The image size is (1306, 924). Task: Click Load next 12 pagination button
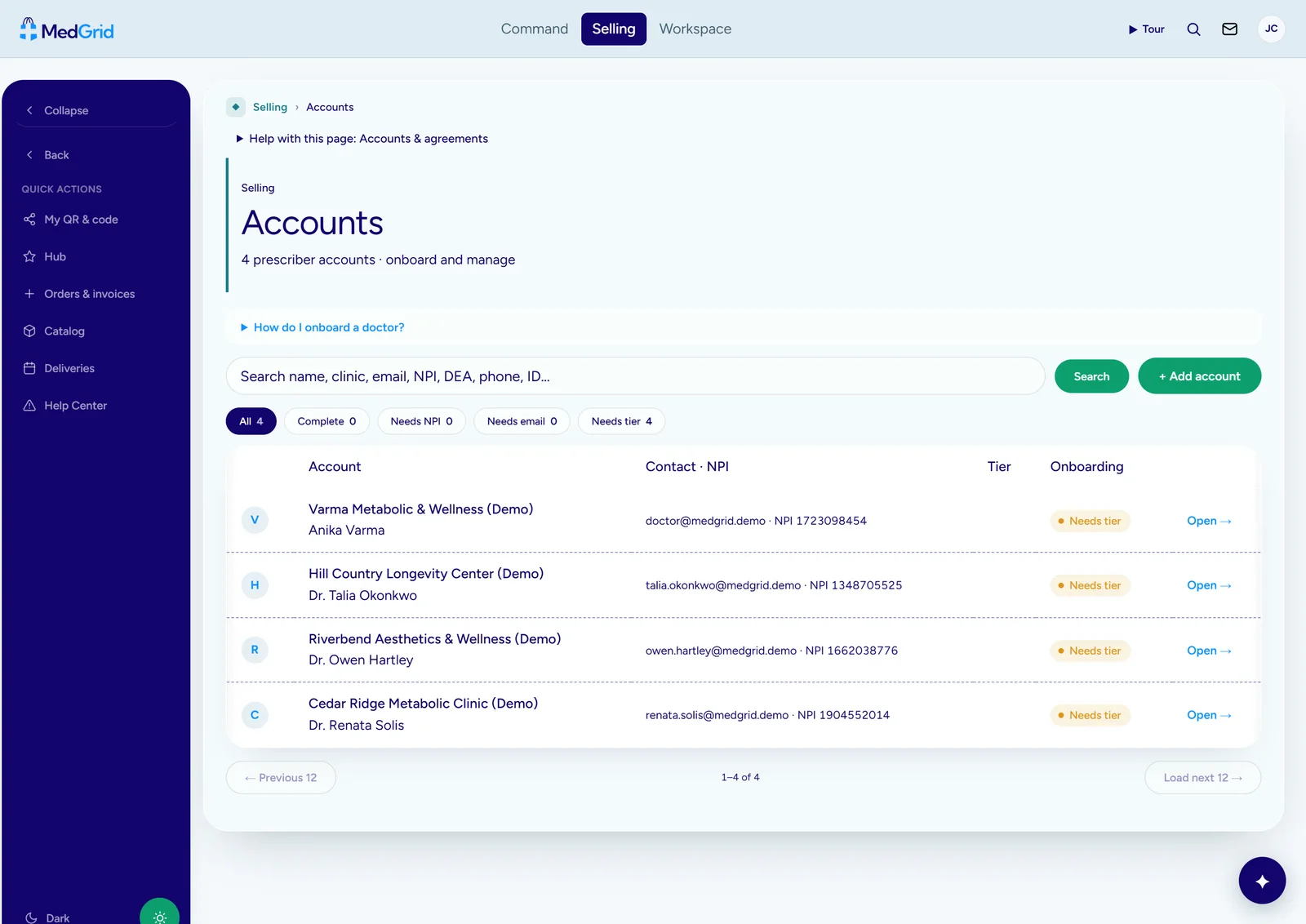coord(1202,778)
